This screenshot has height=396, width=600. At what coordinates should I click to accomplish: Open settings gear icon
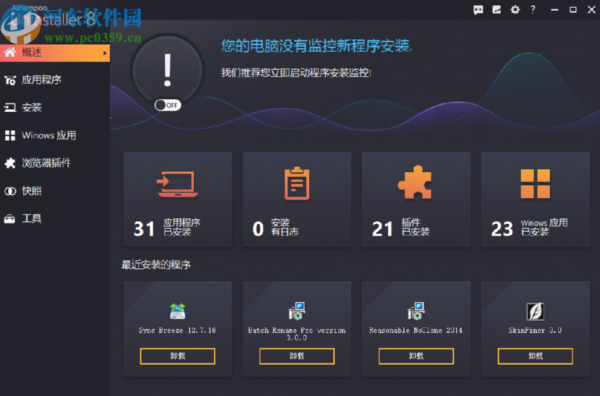[515, 10]
